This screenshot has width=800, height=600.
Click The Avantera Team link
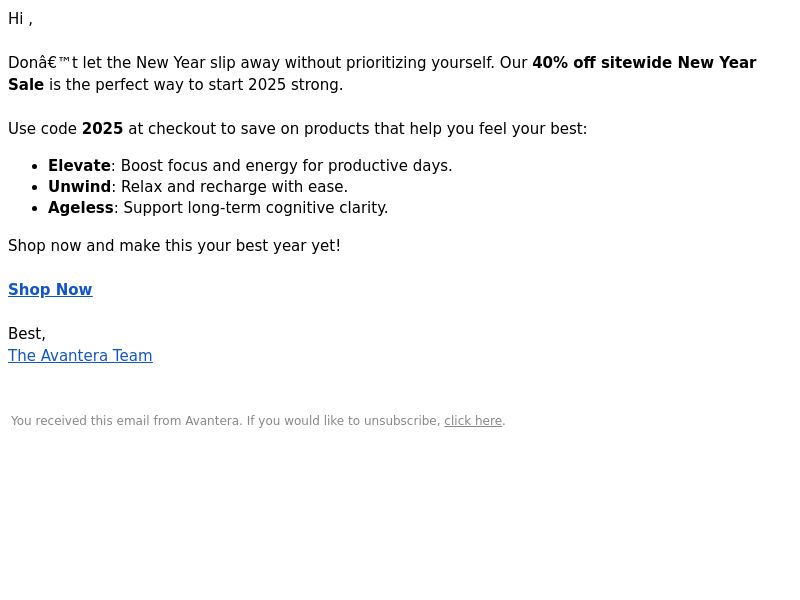pyautogui.click(x=80, y=355)
